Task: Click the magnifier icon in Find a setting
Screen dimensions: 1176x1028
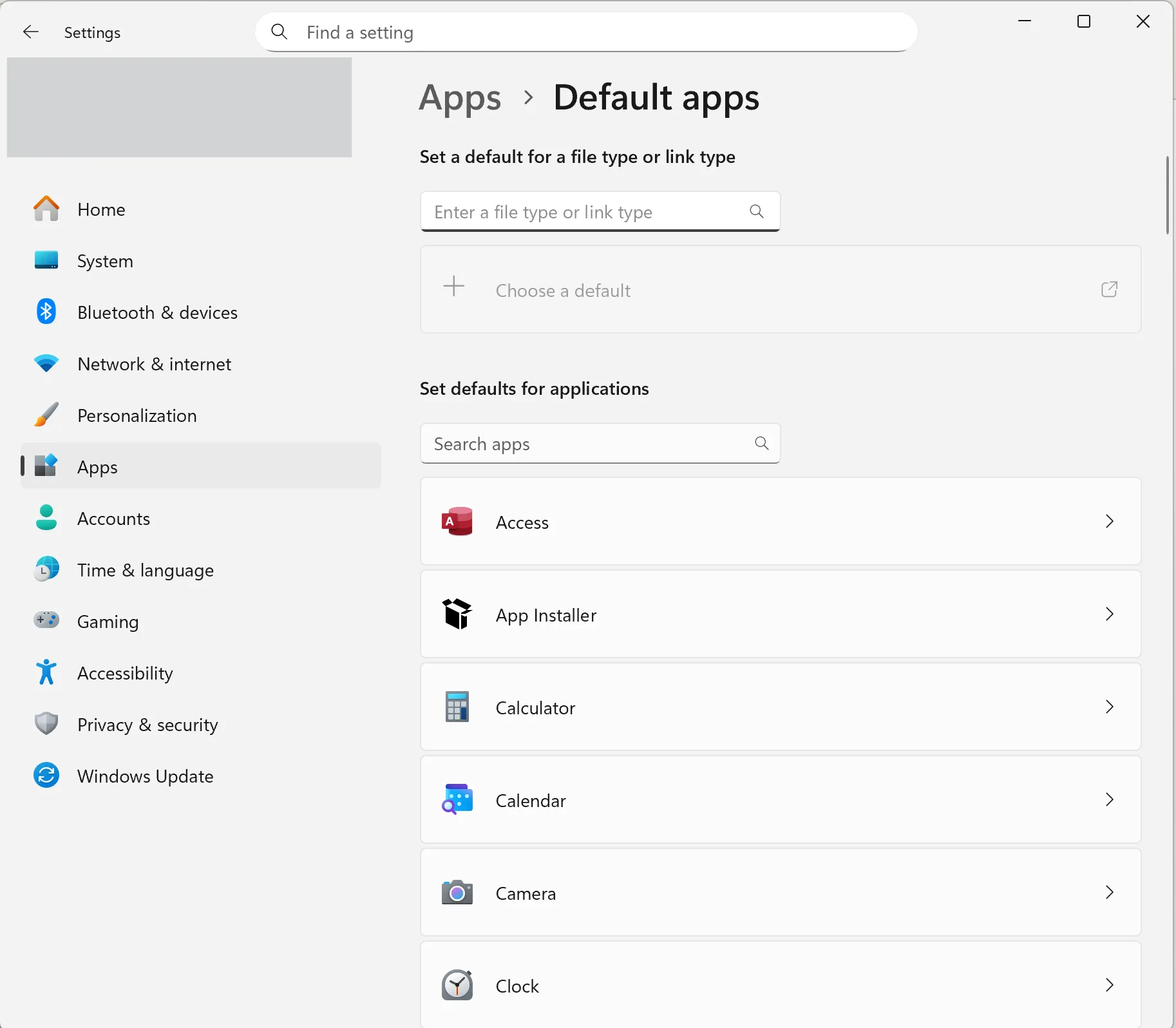Action: [x=279, y=32]
